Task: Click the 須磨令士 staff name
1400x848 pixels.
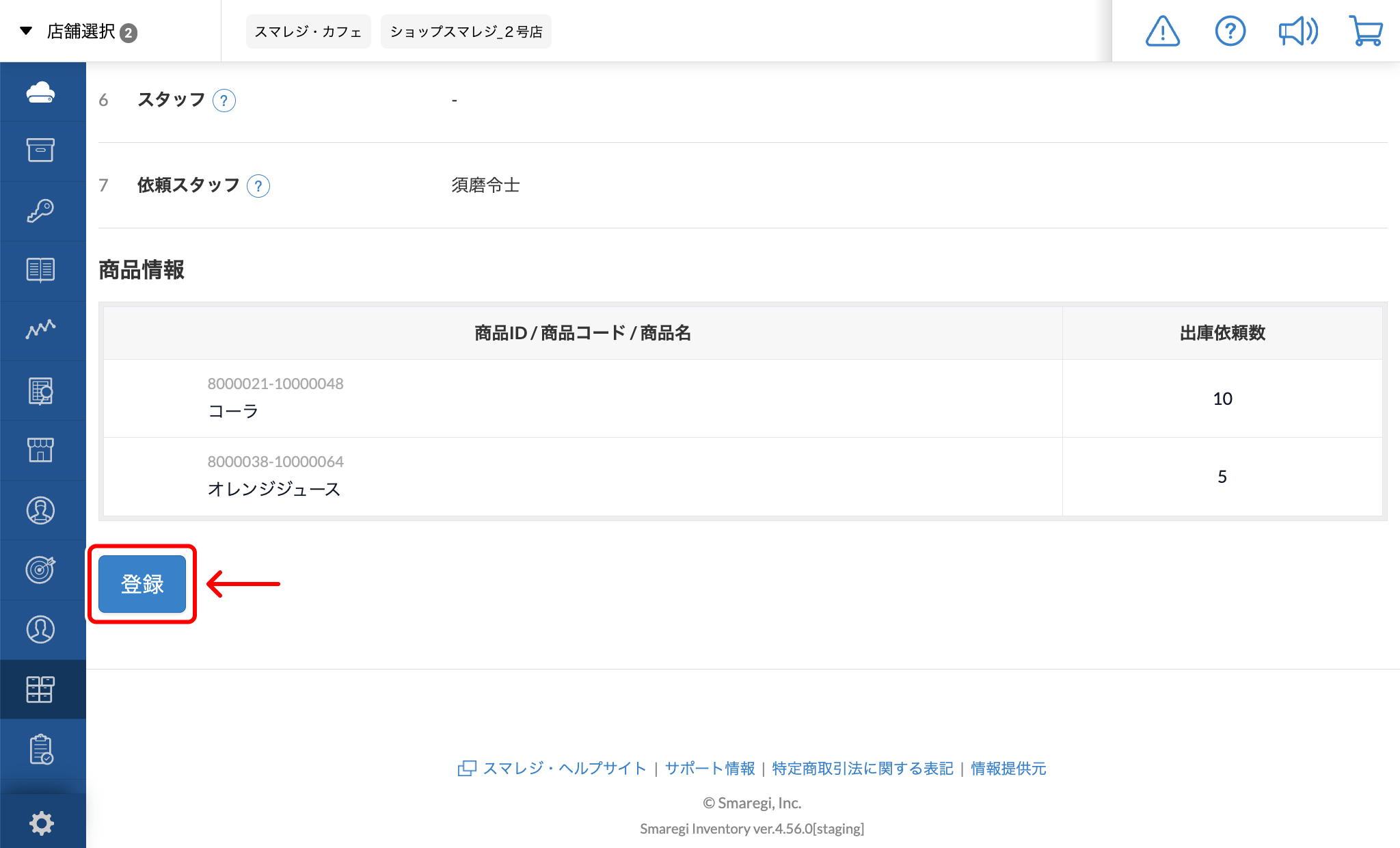Action: 485,185
